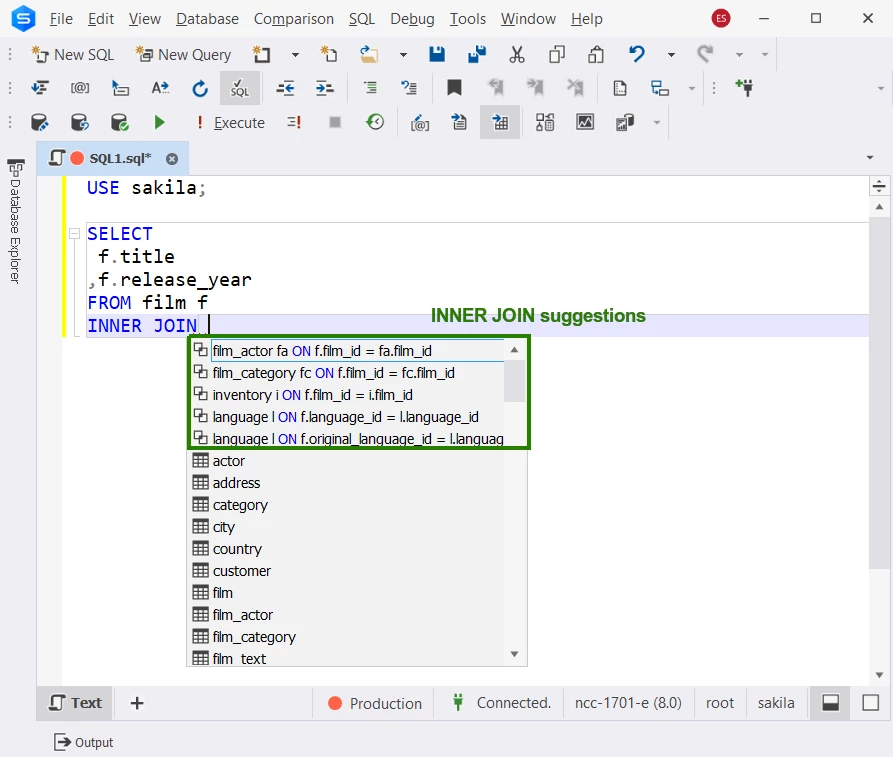
Task: Toggle the SQL mode toolbar button
Action: 240,88
